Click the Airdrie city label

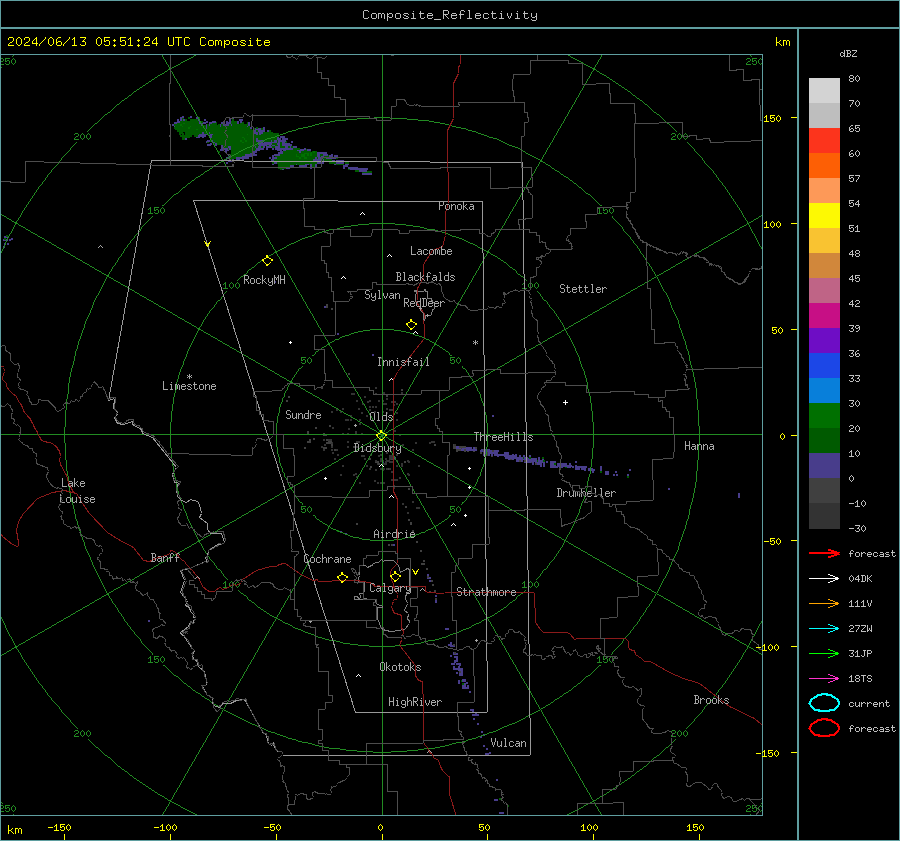(x=394, y=534)
